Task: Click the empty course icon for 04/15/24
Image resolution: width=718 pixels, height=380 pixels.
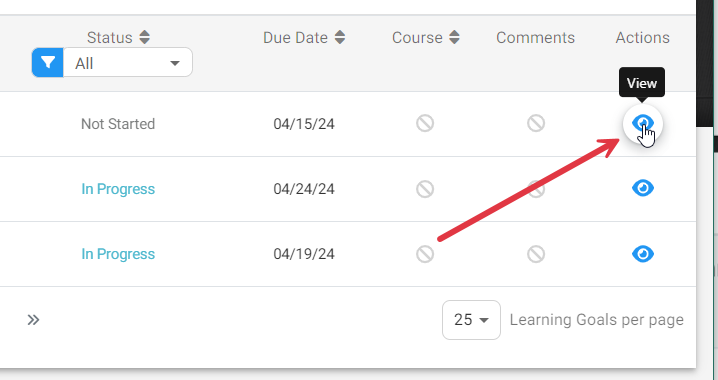Action: tap(425, 123)
